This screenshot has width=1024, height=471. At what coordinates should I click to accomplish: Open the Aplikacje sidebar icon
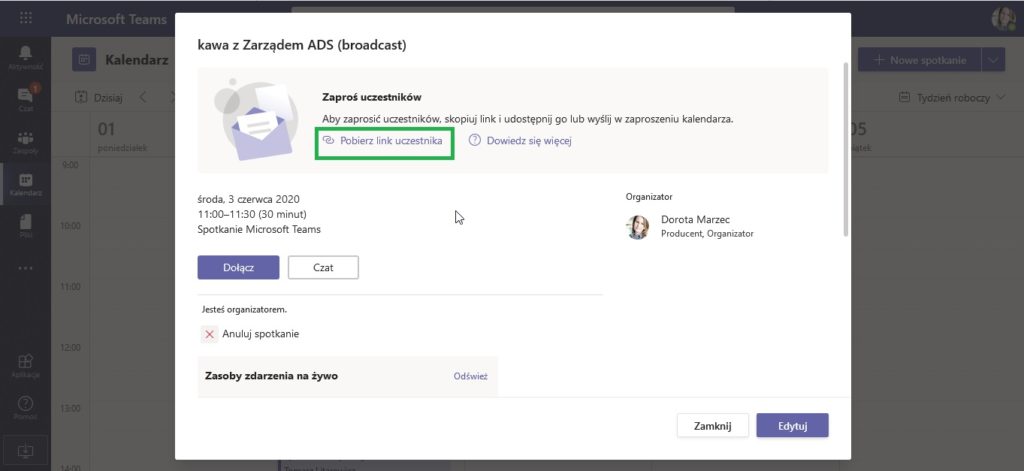25,366
